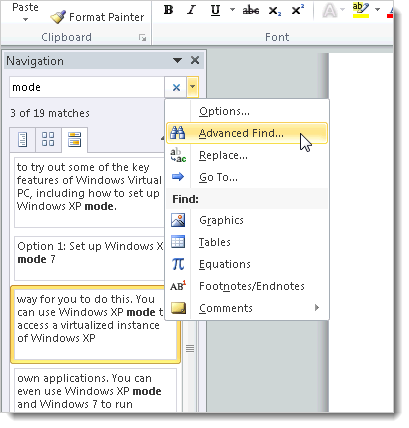Click the Paste button label
Viewport: 409px width, 428px height.
tap(25, 7)
